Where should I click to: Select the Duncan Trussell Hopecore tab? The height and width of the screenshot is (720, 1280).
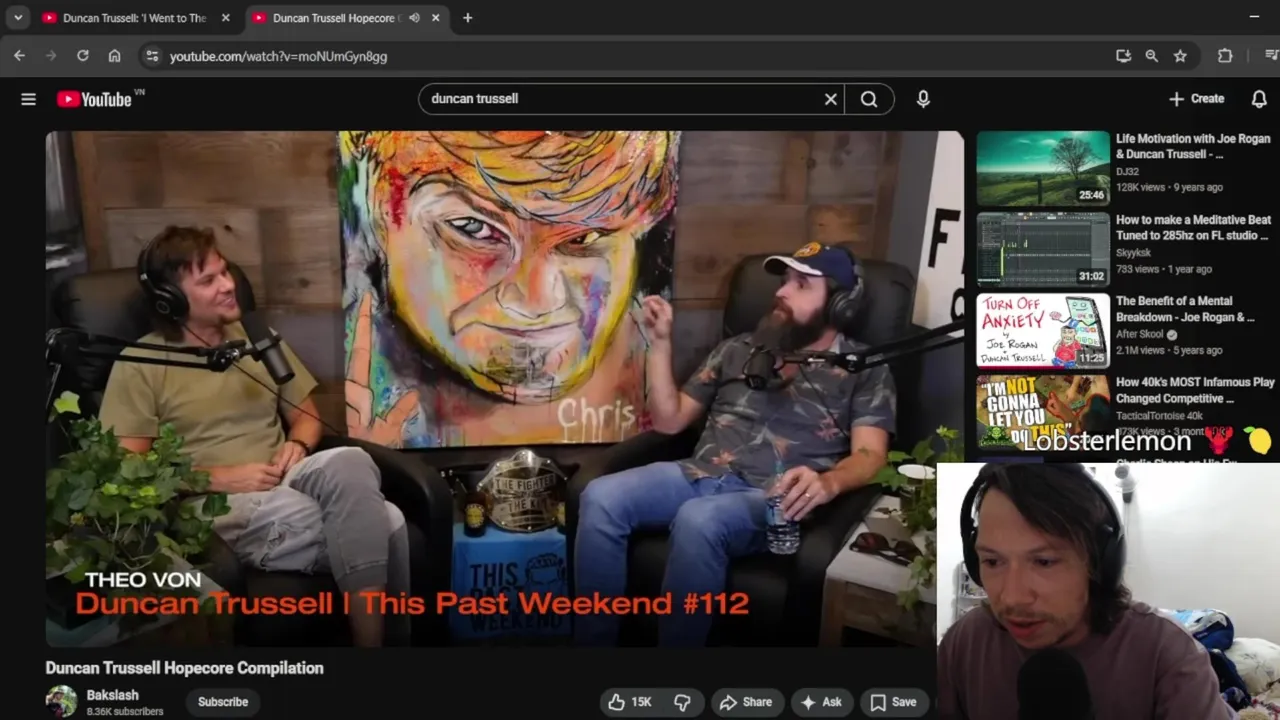click(335, 18)
